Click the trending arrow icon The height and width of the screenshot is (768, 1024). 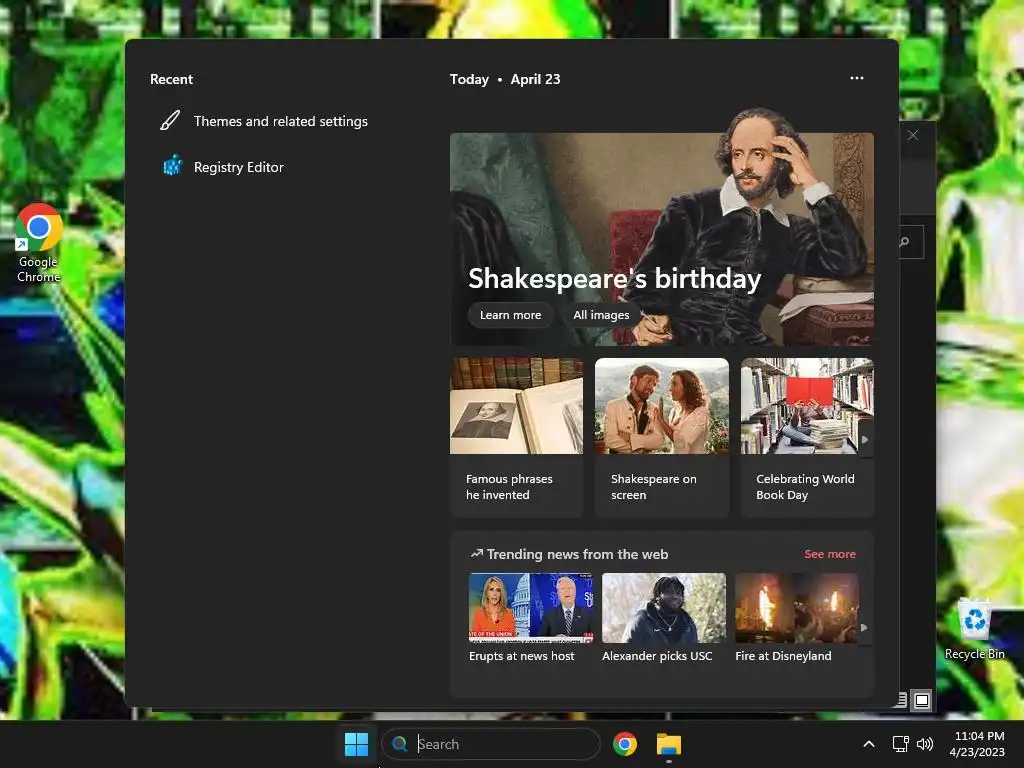coord(477,554)
